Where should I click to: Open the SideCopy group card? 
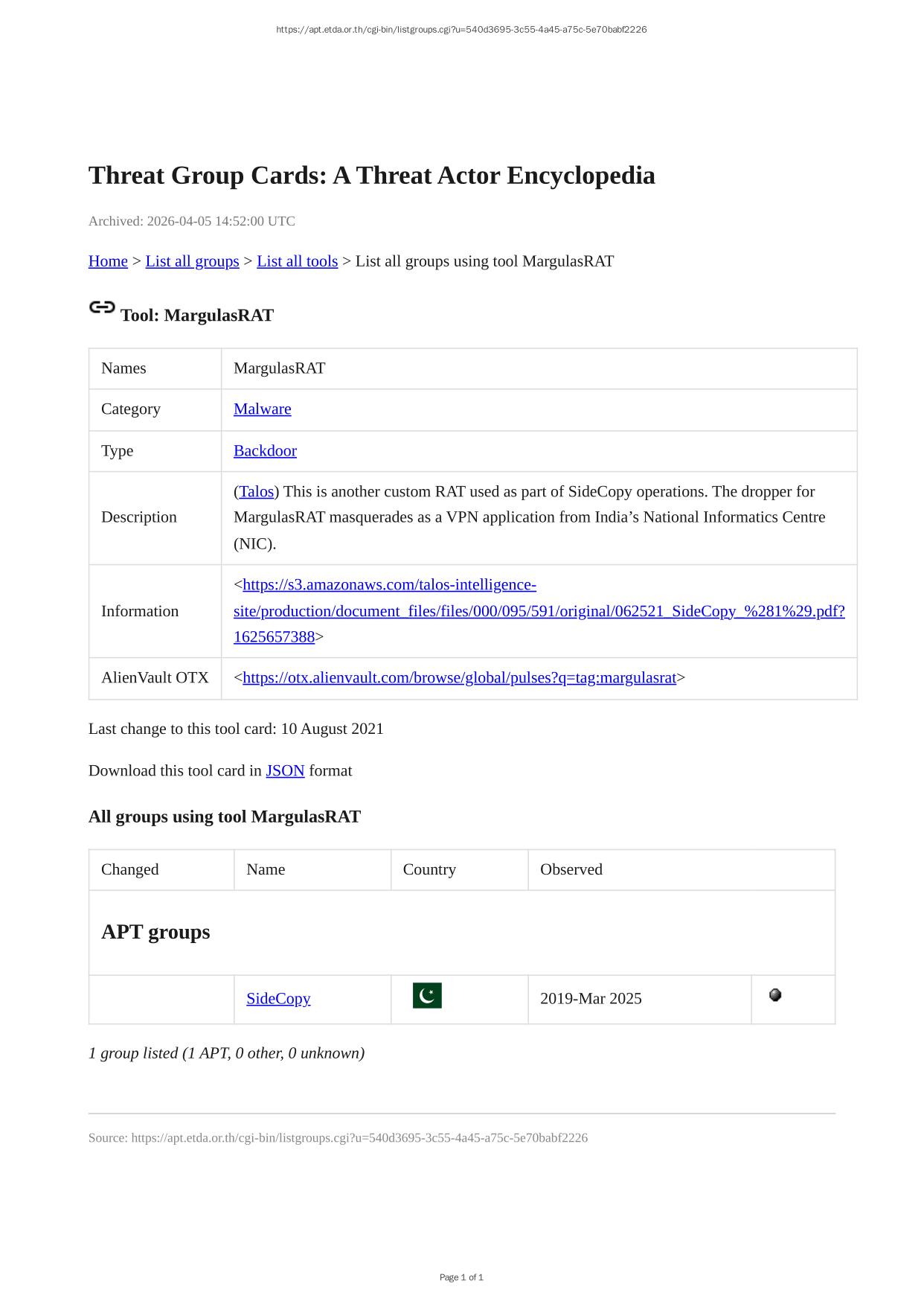tap(278, 999)
